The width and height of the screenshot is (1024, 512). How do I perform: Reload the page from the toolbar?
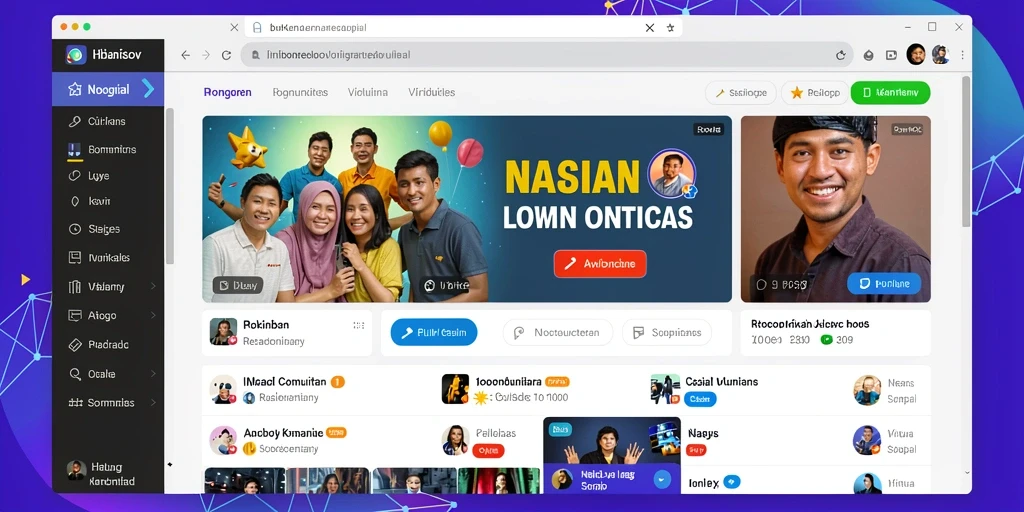227,56
